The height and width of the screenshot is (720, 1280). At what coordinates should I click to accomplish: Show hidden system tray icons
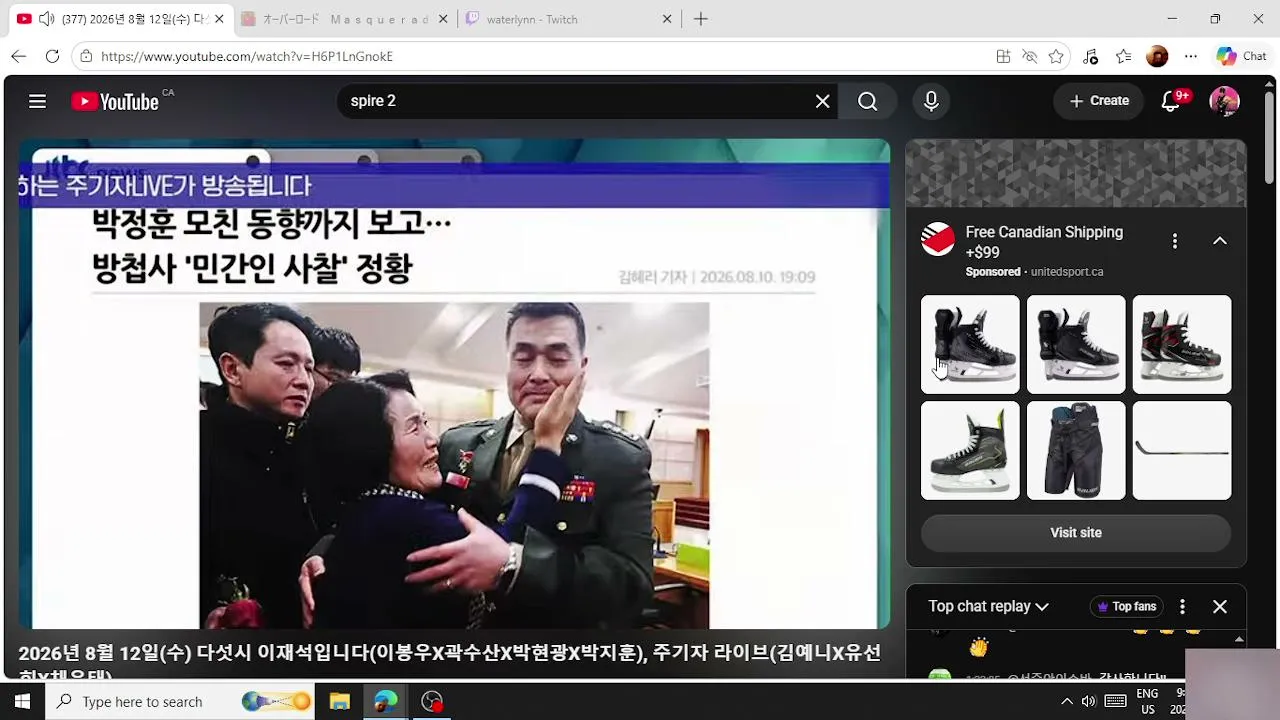point(1067,701)
